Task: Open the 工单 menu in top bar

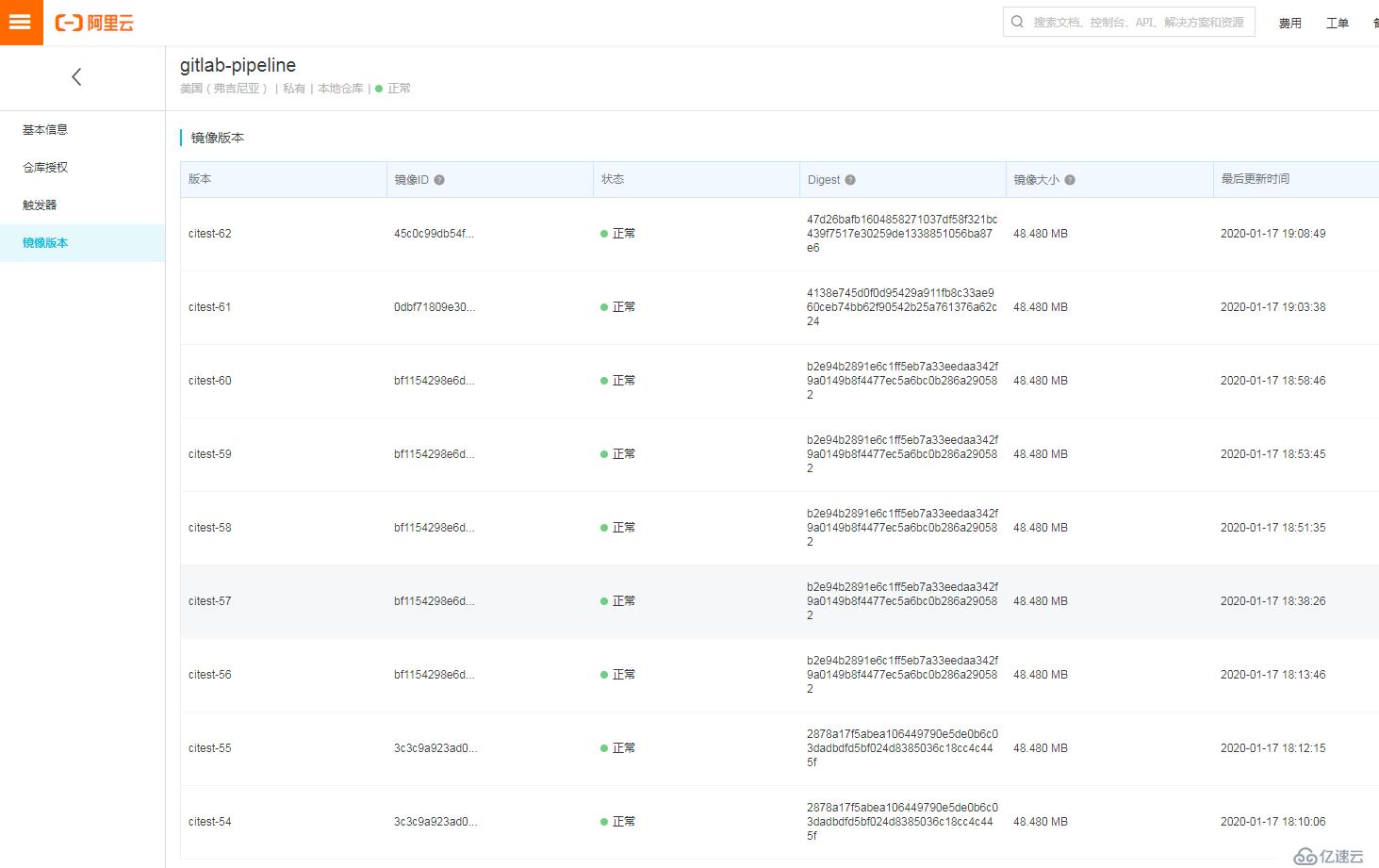Action: coord(1338,23)
